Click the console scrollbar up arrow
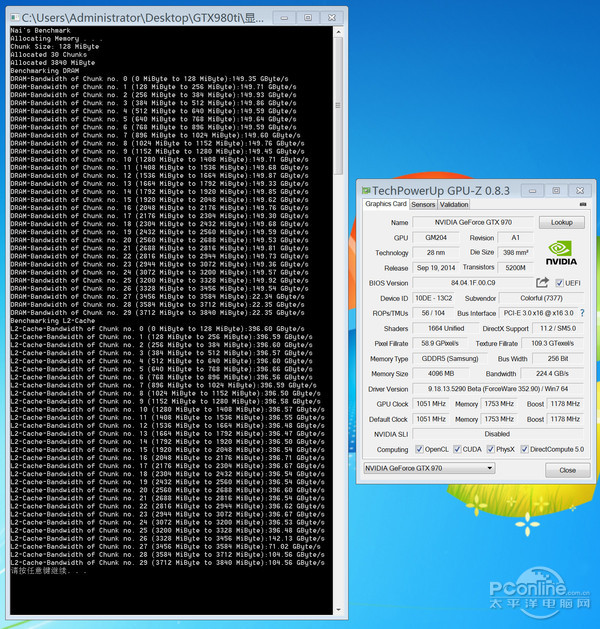The height and width of the screenshot is (629, 600). (339, 31)
